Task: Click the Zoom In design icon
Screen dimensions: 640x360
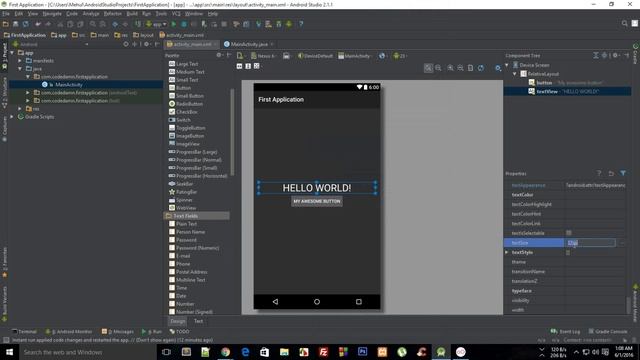Action: (x=450, y=68)
